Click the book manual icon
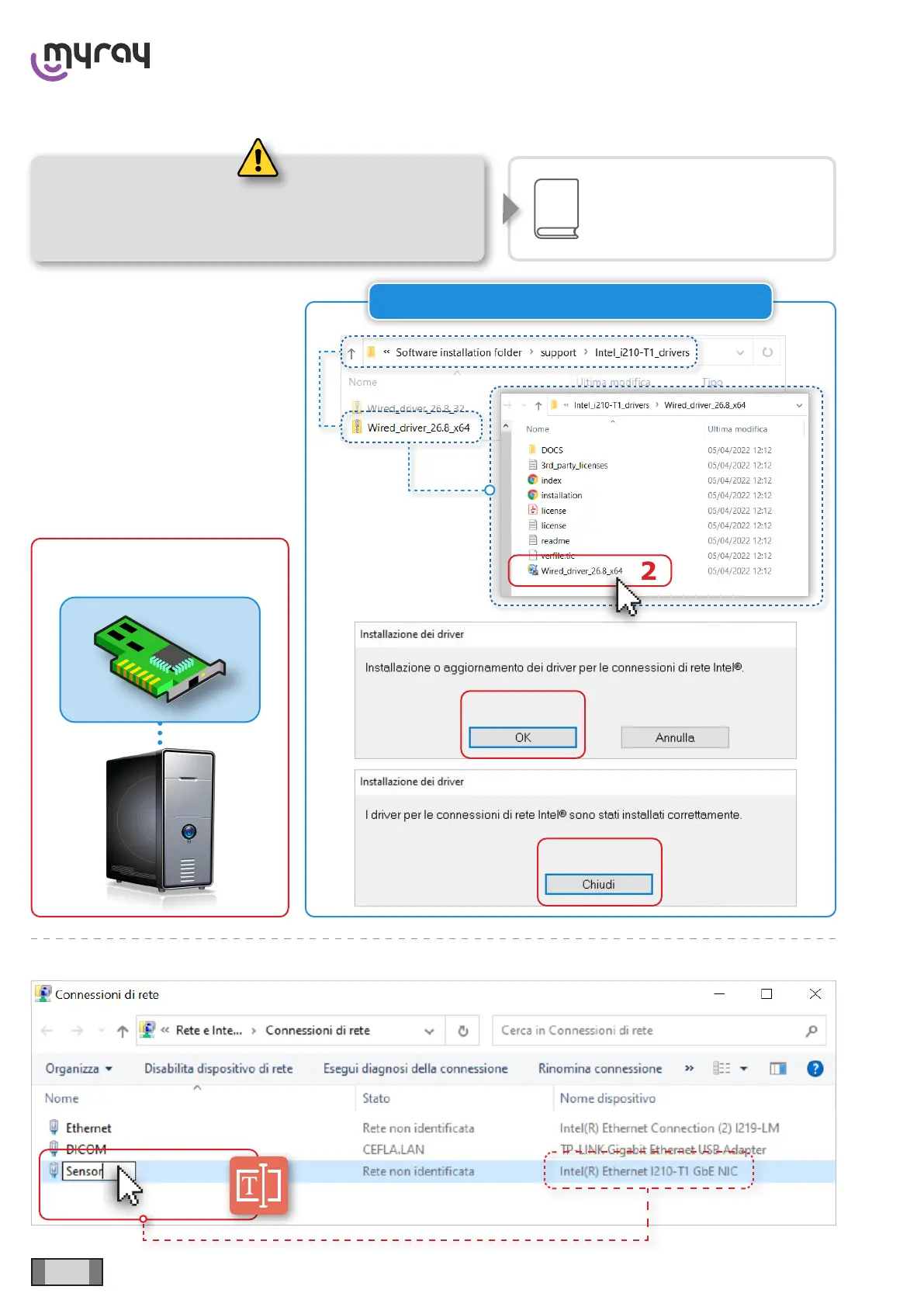 point(556,209)
